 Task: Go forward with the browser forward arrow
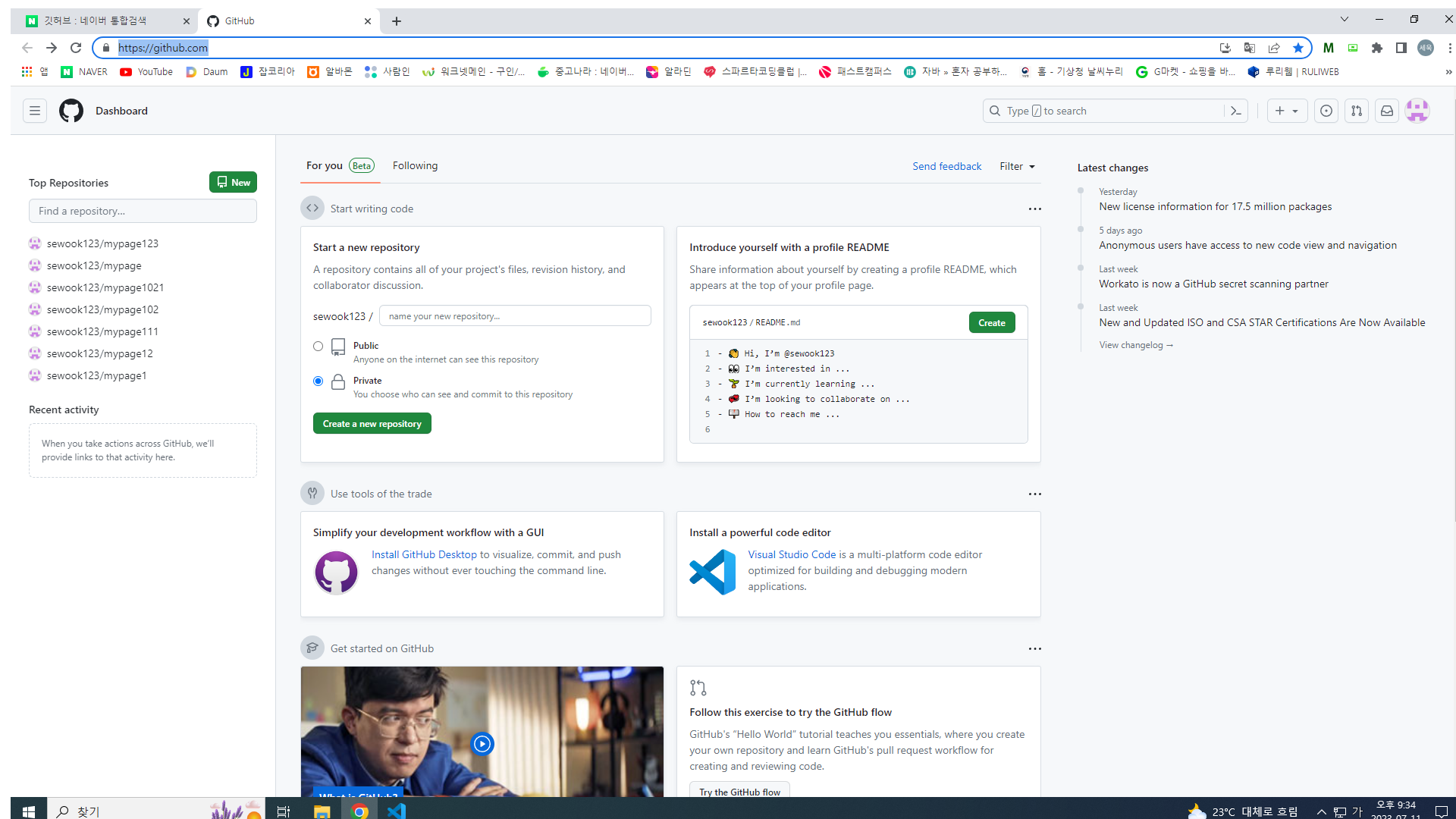click(x=52, y=48)
